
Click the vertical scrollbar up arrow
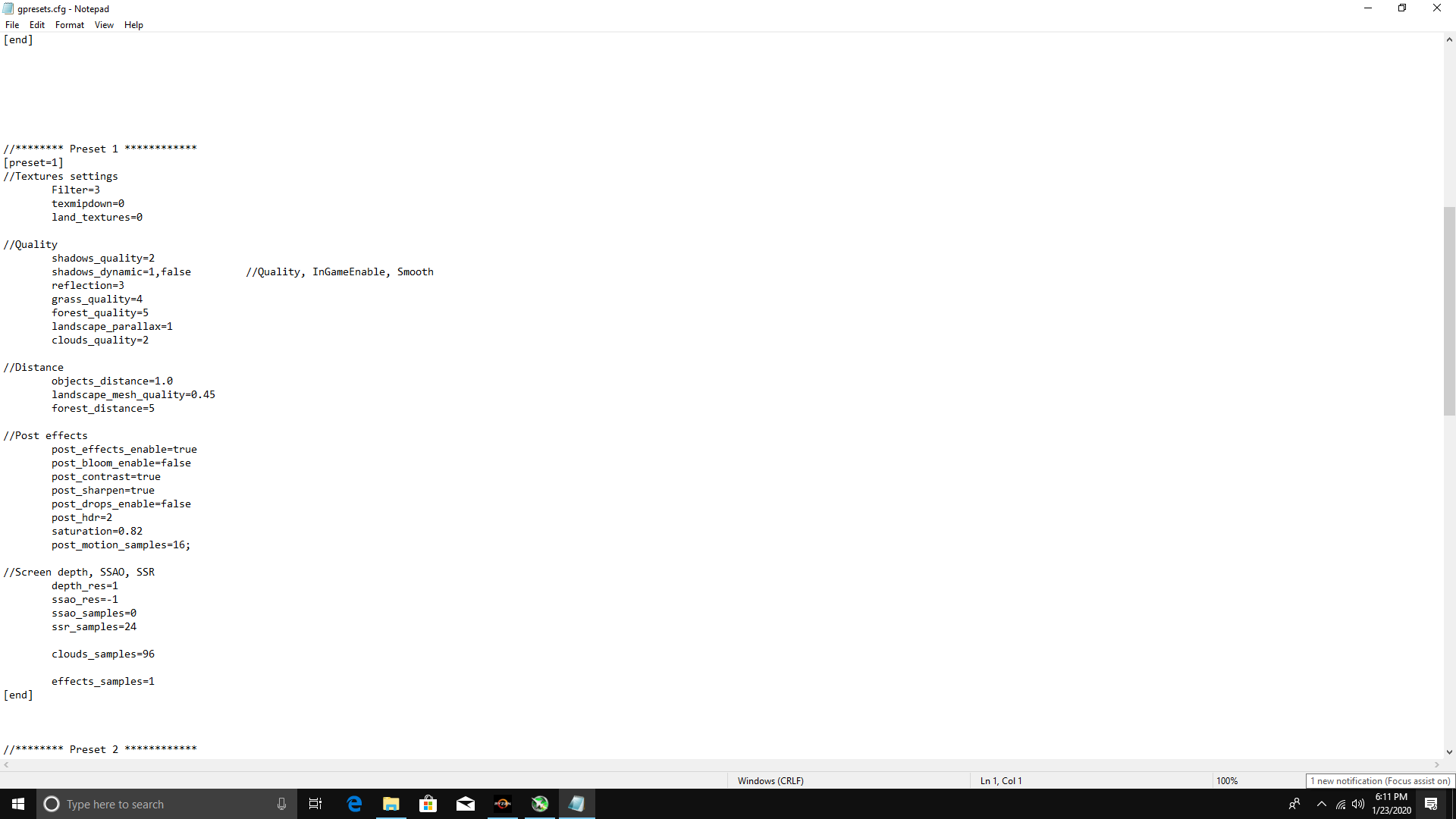point(1449,39)
